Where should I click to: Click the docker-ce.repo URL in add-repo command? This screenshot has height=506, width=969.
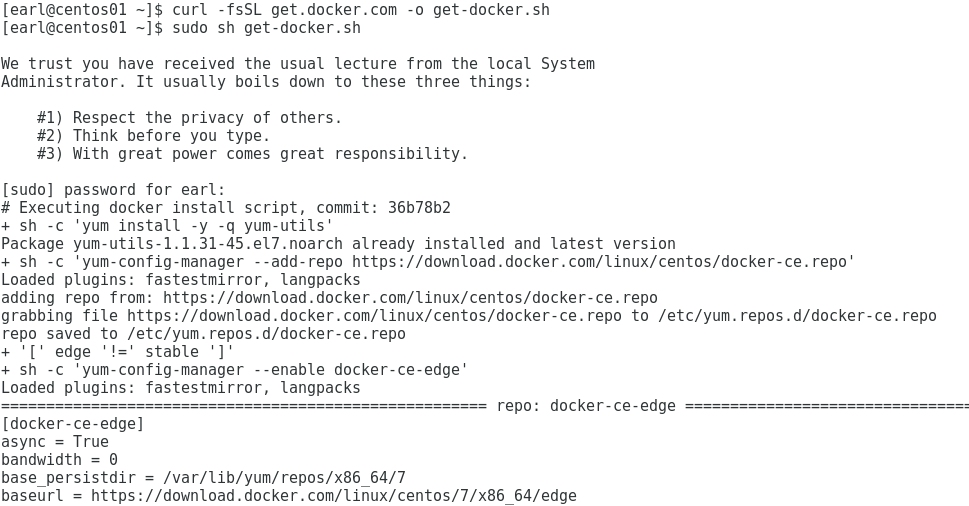pyautogui.click(x=599, y=261)
